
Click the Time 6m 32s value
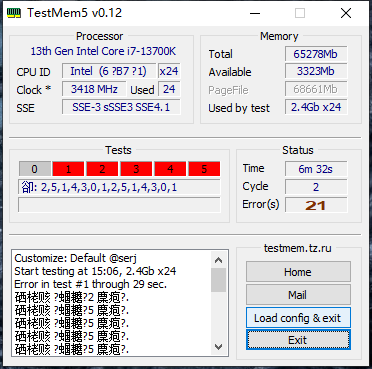point(316,169)
